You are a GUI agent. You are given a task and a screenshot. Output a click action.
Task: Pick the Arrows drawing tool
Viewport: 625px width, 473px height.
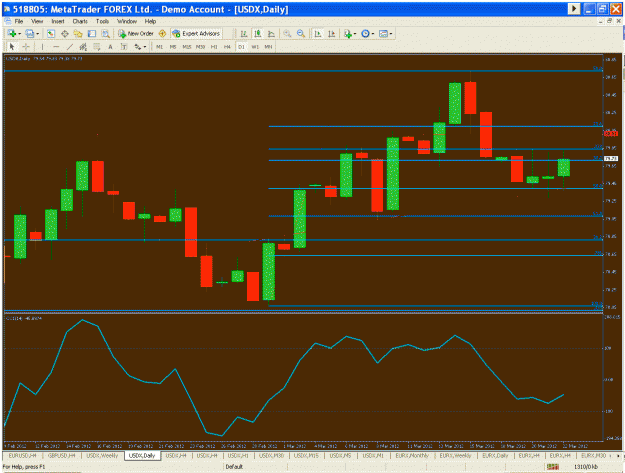pyautogui.click(x=138, y=47)
